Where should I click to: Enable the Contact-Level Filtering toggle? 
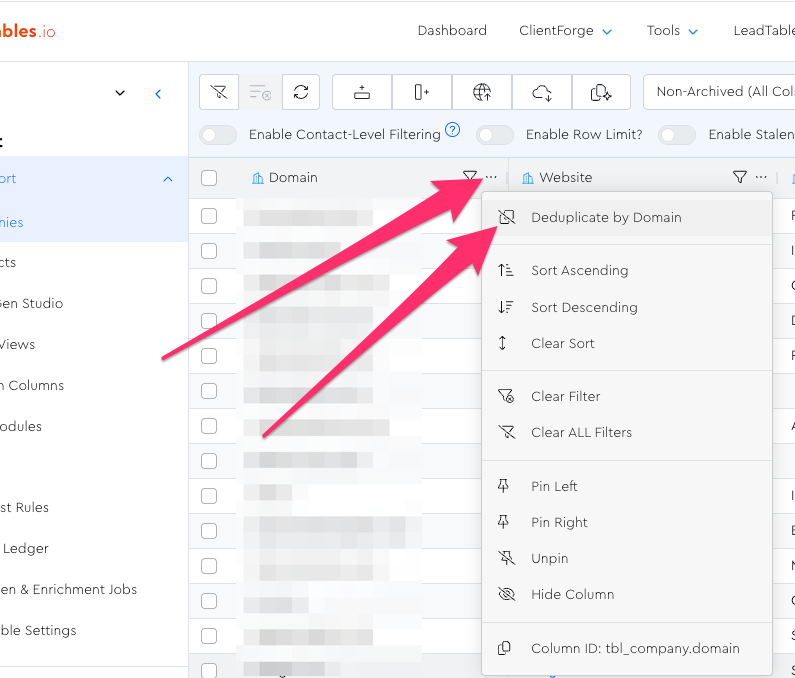pos(219,135)
